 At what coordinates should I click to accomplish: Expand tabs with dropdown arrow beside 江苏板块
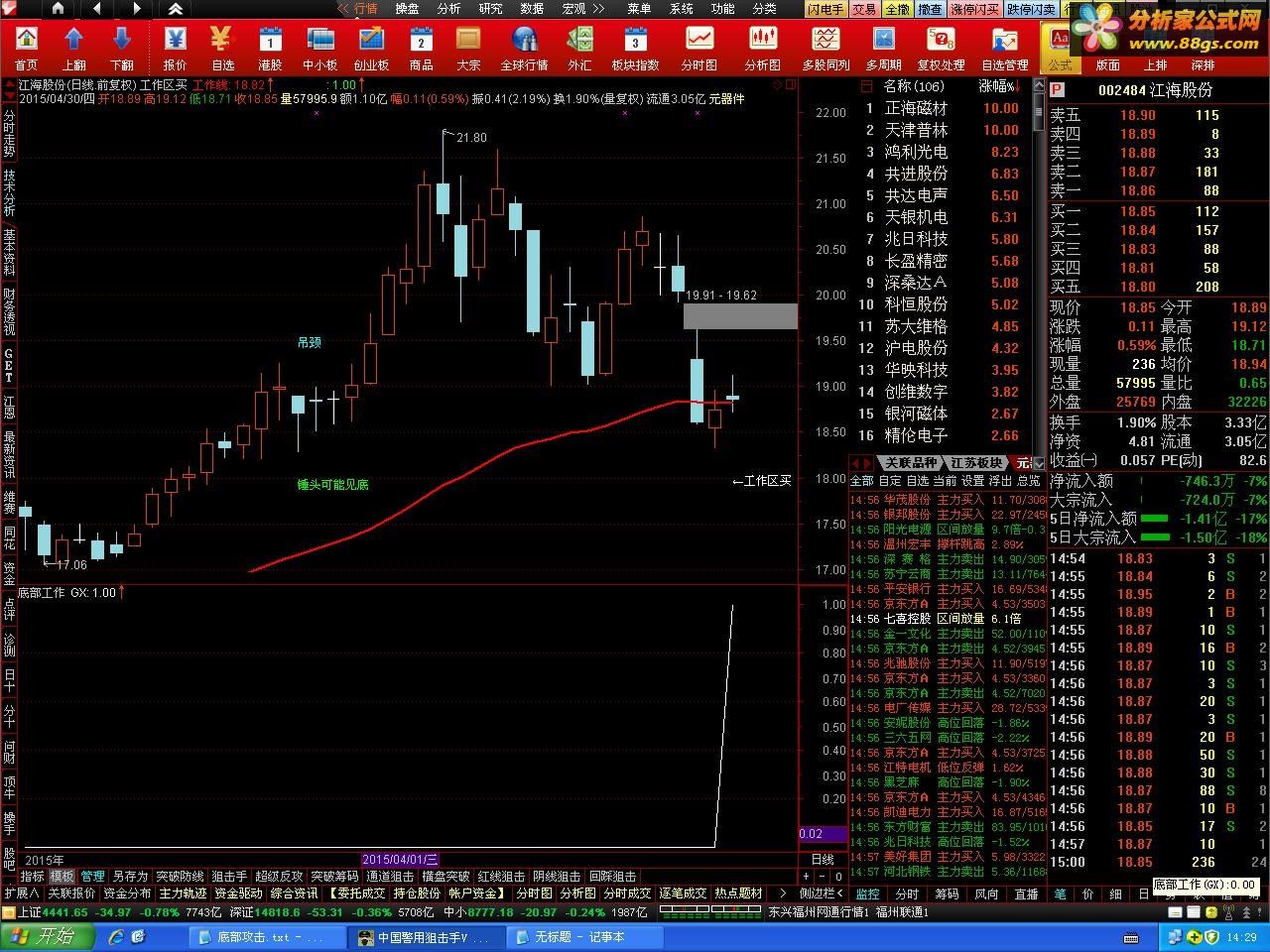[x=1039, y=463]
